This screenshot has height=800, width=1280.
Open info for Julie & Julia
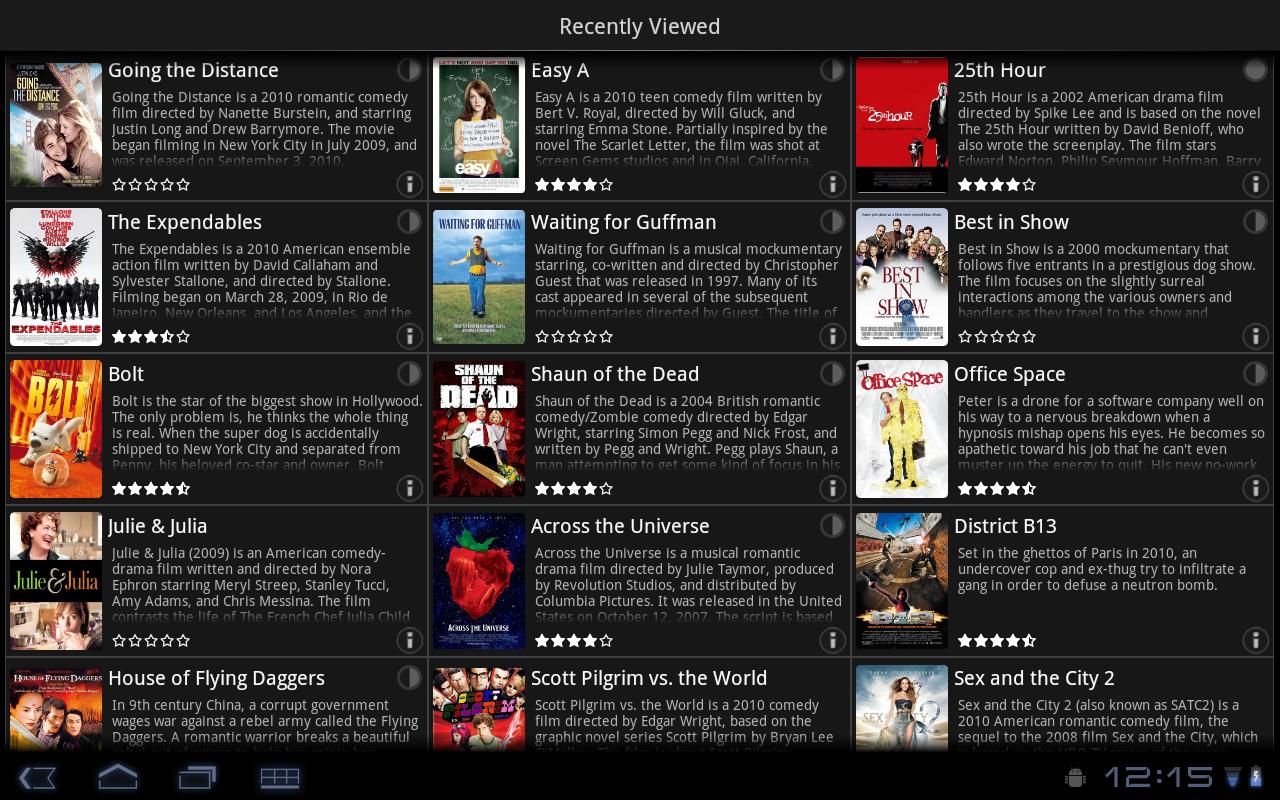pos(409,640)
